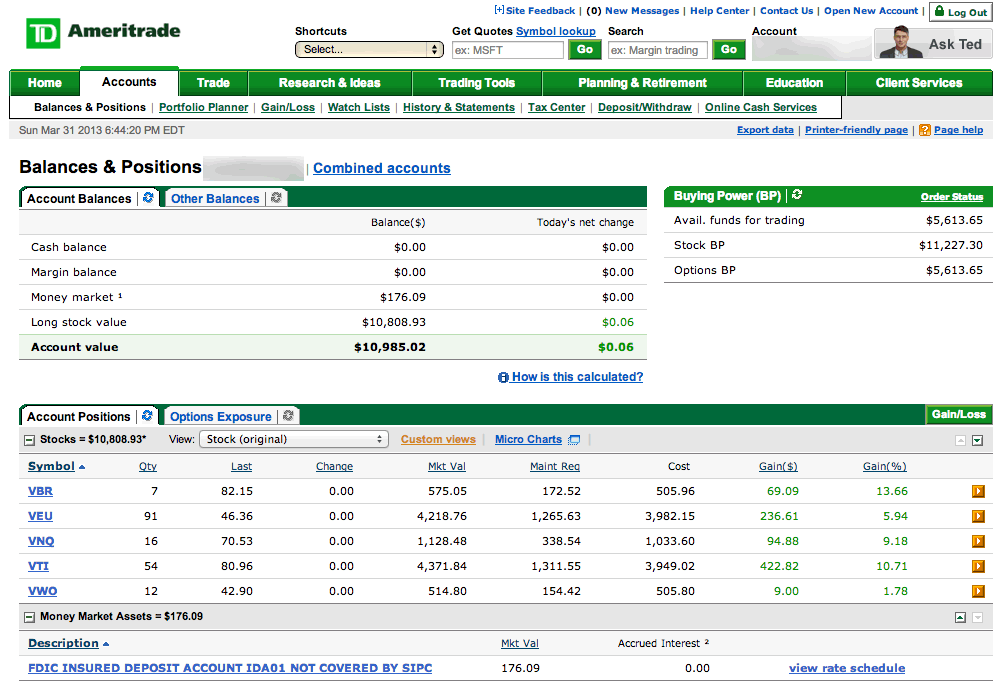Collapse the Money Market Assets section

29,617
